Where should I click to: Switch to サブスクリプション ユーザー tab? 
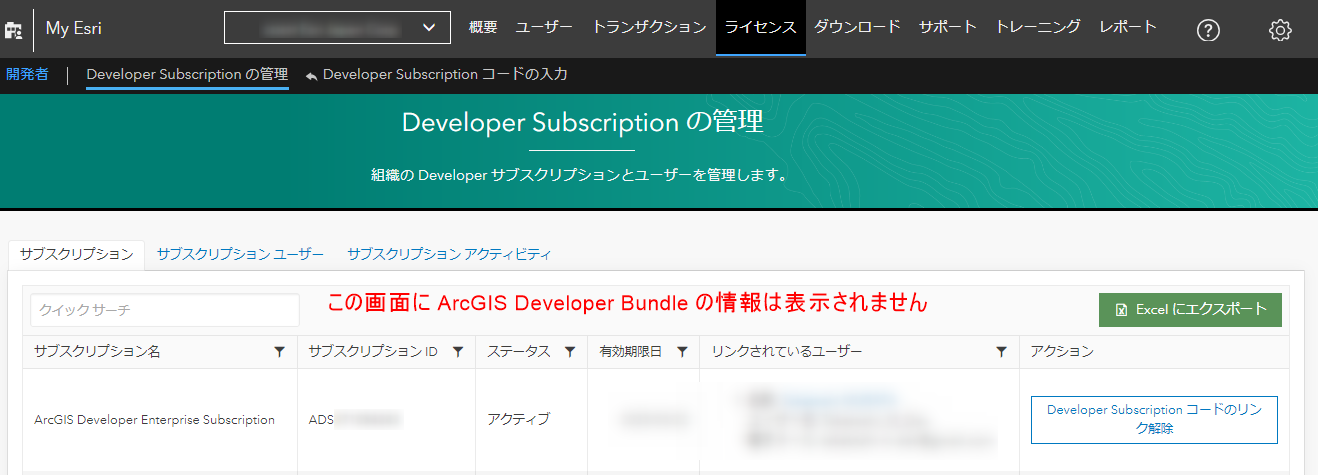point(240,254)
